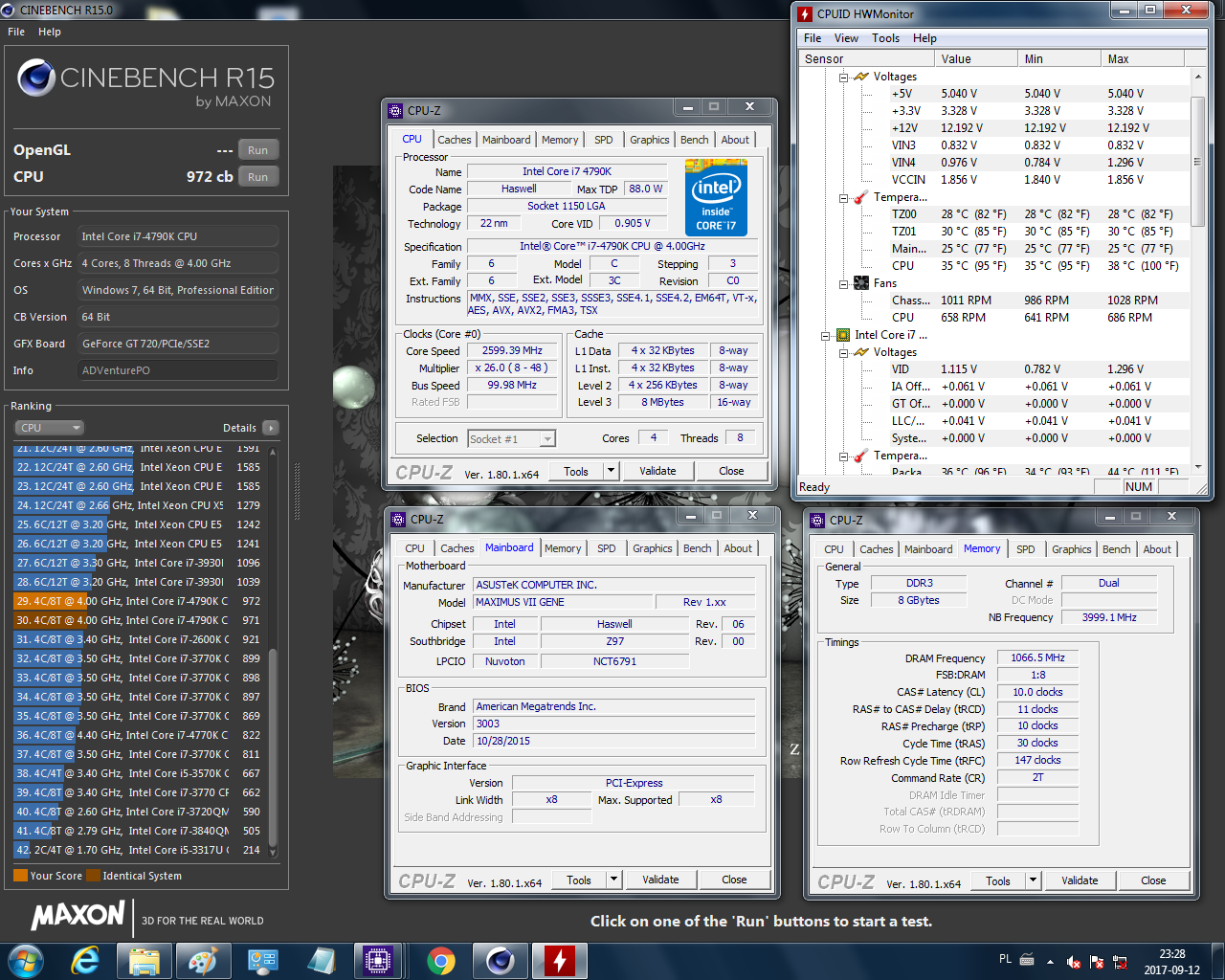Image resolution: width=1225 pixels, height=980 pixels.
Task: Switch to HWMonitor red lightning taskbar icon
Action: click(560, 960)
